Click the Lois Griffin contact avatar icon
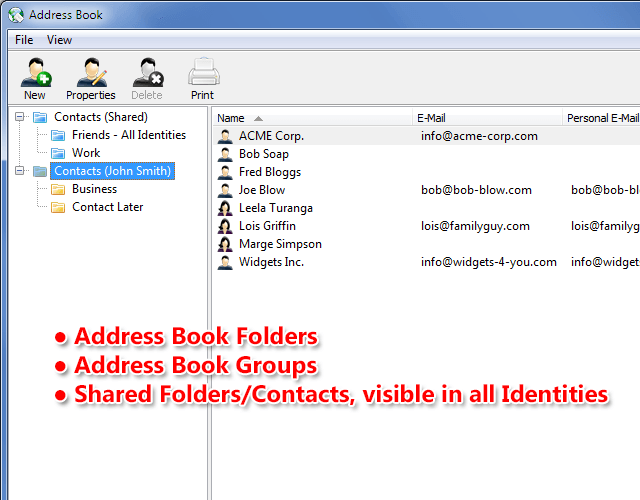640x500 pixels. (x=225, y=226)
